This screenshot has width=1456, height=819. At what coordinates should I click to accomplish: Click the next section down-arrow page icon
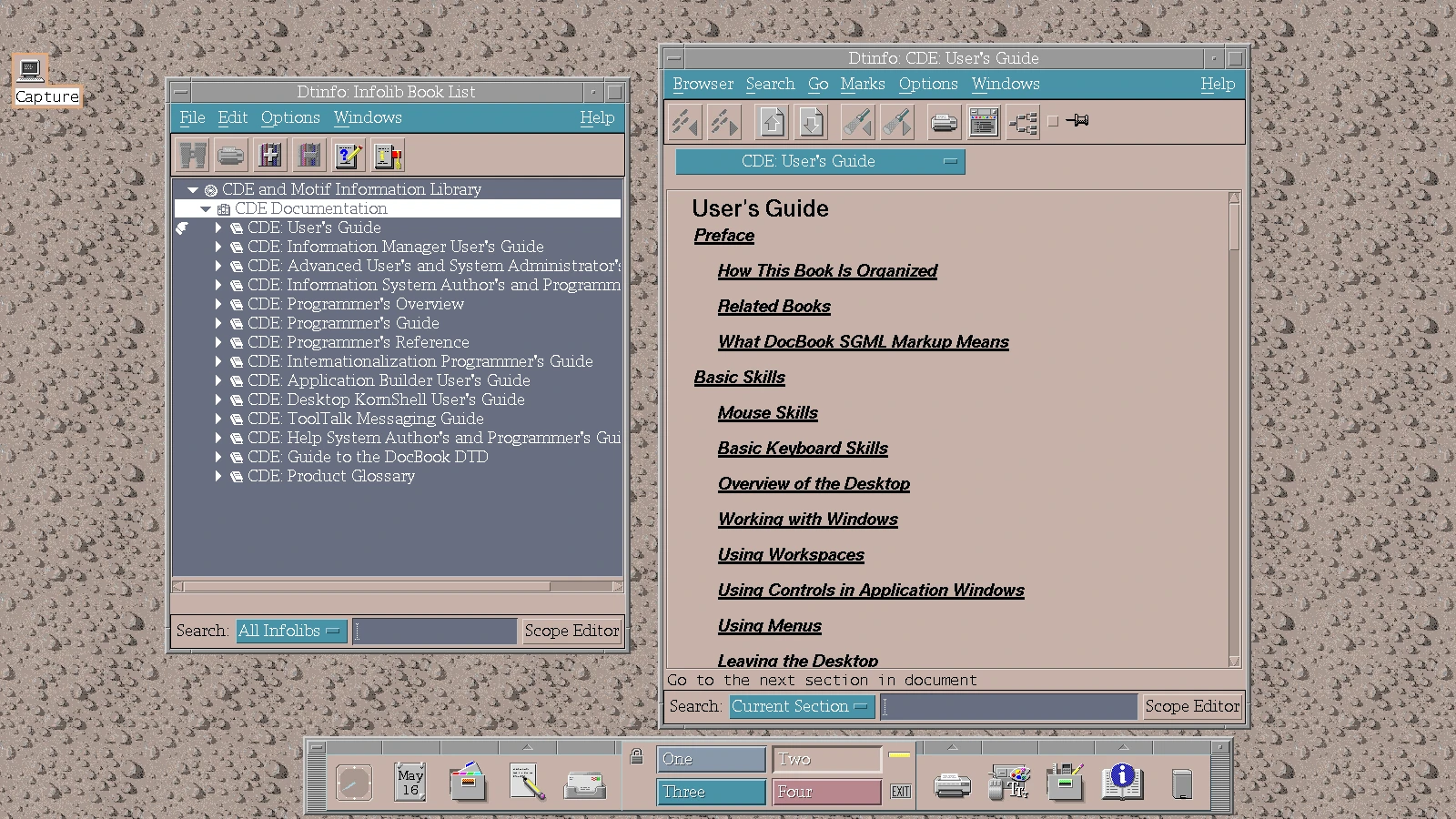(811, 121)
